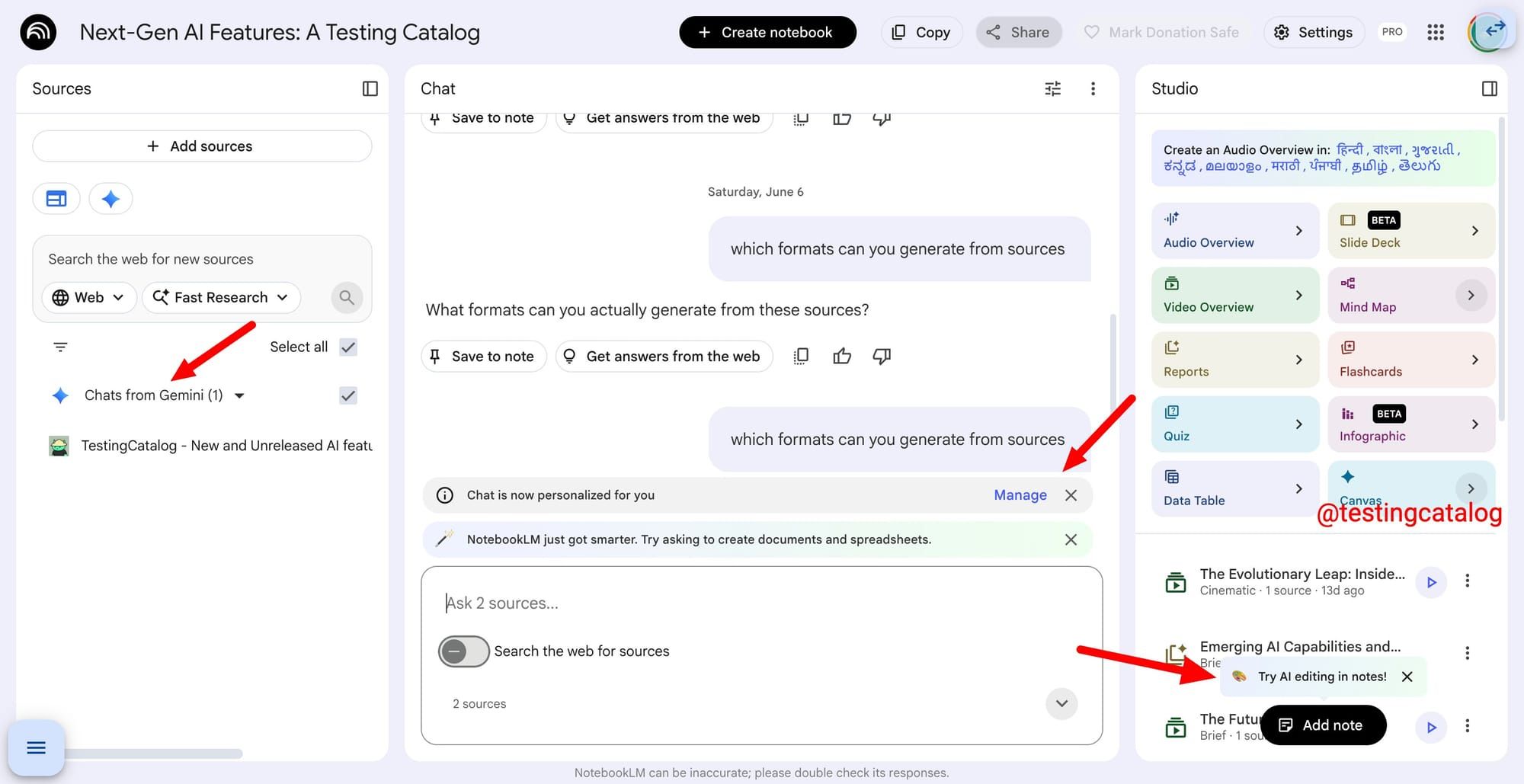Collapse the Chats from Gemini group

(239, 395)
